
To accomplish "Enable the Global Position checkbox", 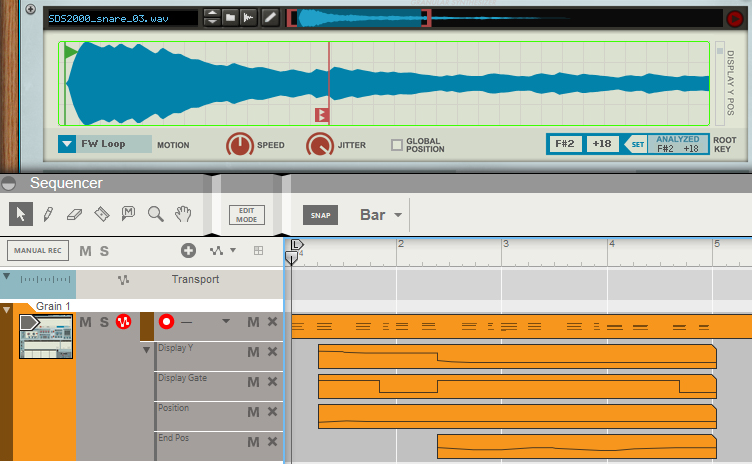I will point(397,145).
